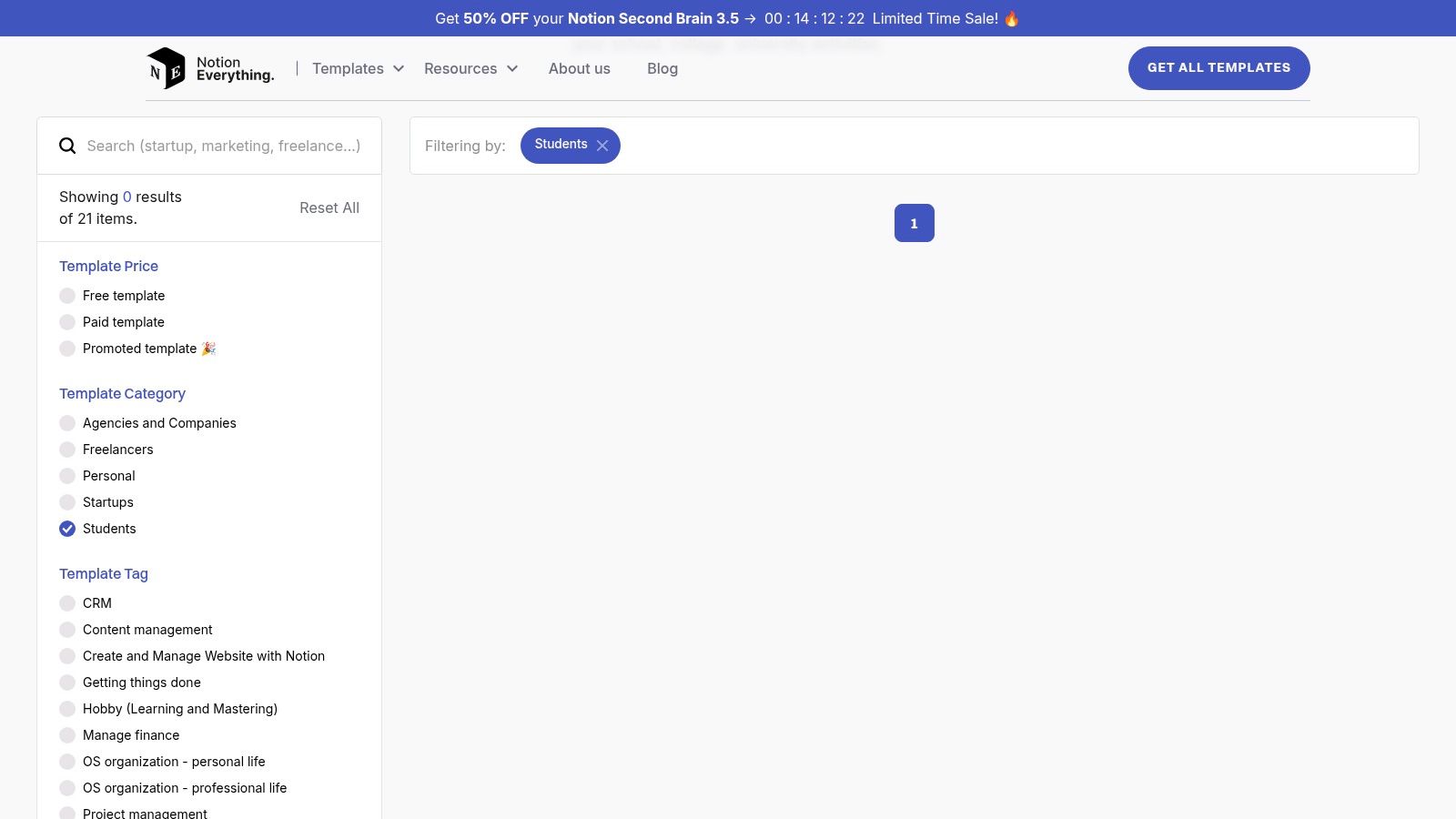This screenshot has width=1456, height=819.
Task: Click the Template Price heading
Action: point(109,266)
